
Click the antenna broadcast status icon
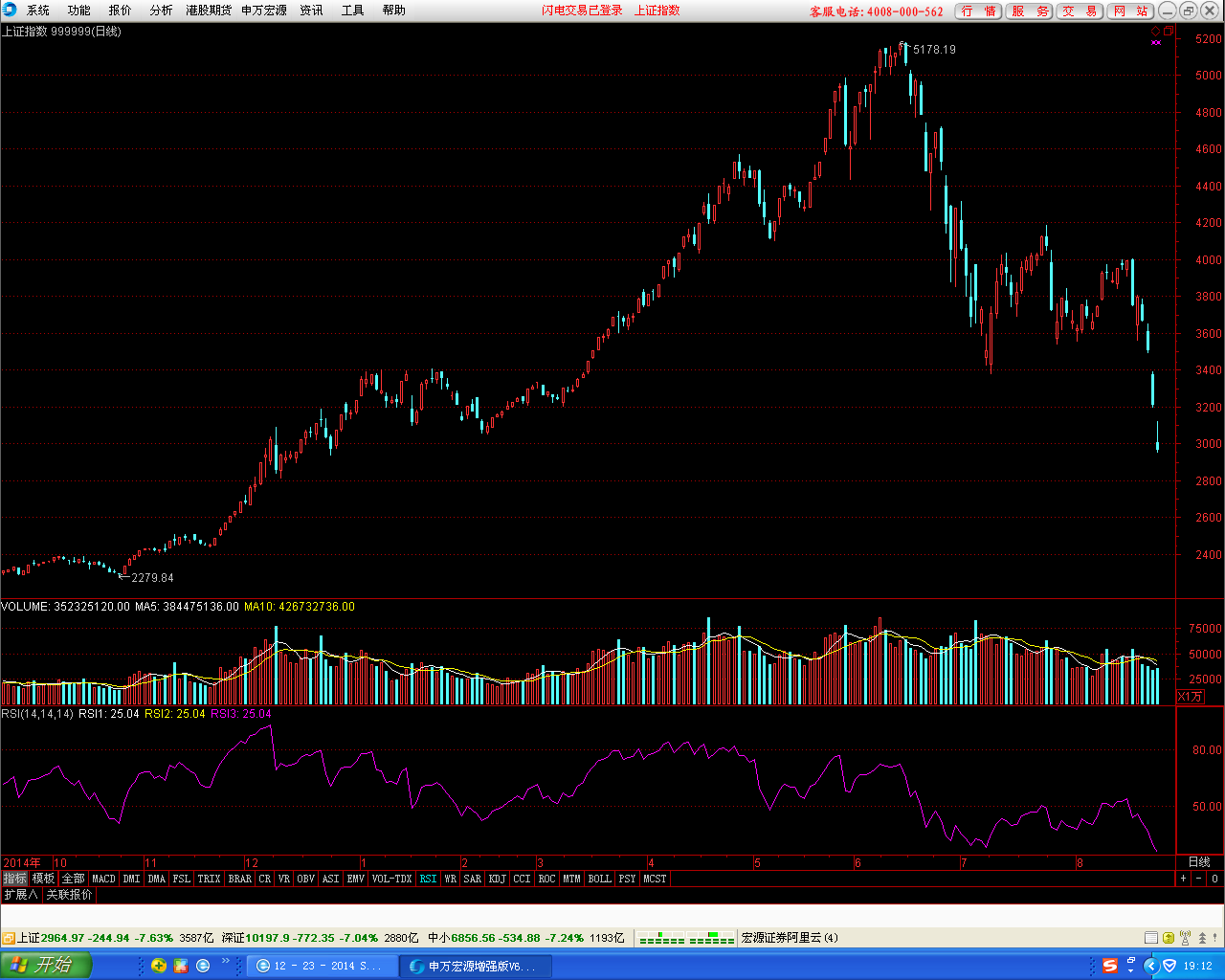tap(1186, 938)
